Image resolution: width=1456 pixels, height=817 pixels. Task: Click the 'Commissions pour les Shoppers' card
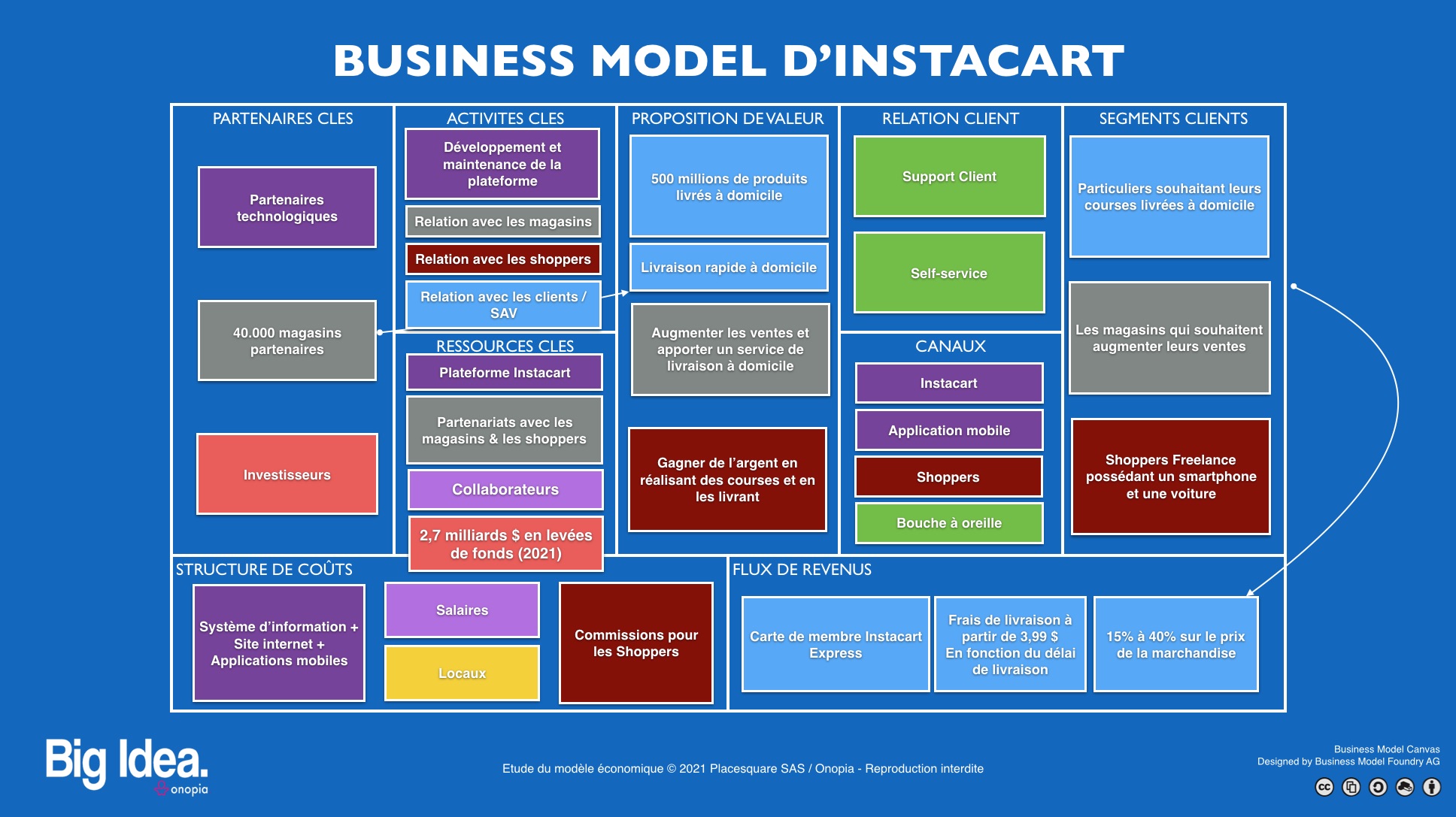pyautogui.click(x=636, y=643)
